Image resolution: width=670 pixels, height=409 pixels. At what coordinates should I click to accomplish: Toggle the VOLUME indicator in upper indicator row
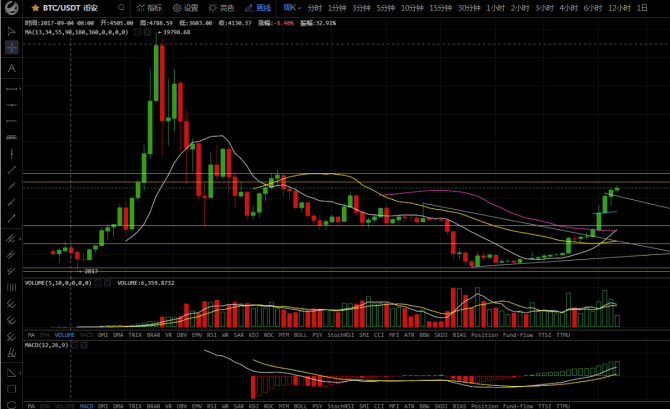pos(64,334)
